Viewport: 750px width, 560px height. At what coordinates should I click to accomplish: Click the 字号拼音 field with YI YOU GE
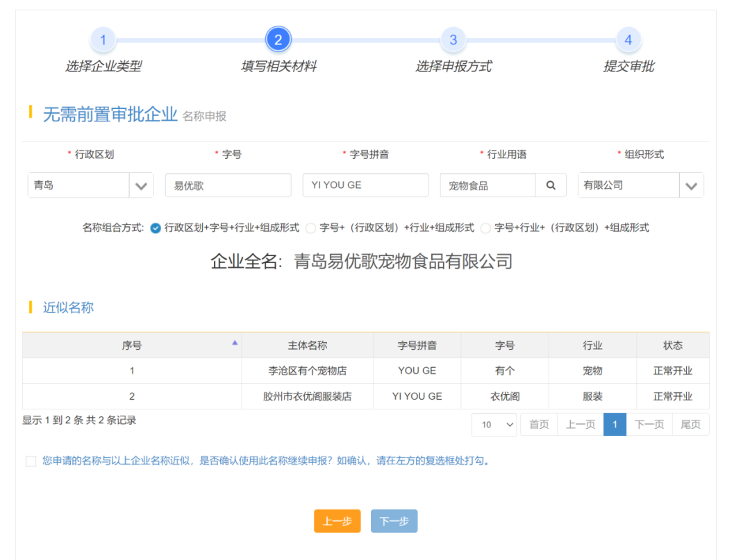(365, 185)
